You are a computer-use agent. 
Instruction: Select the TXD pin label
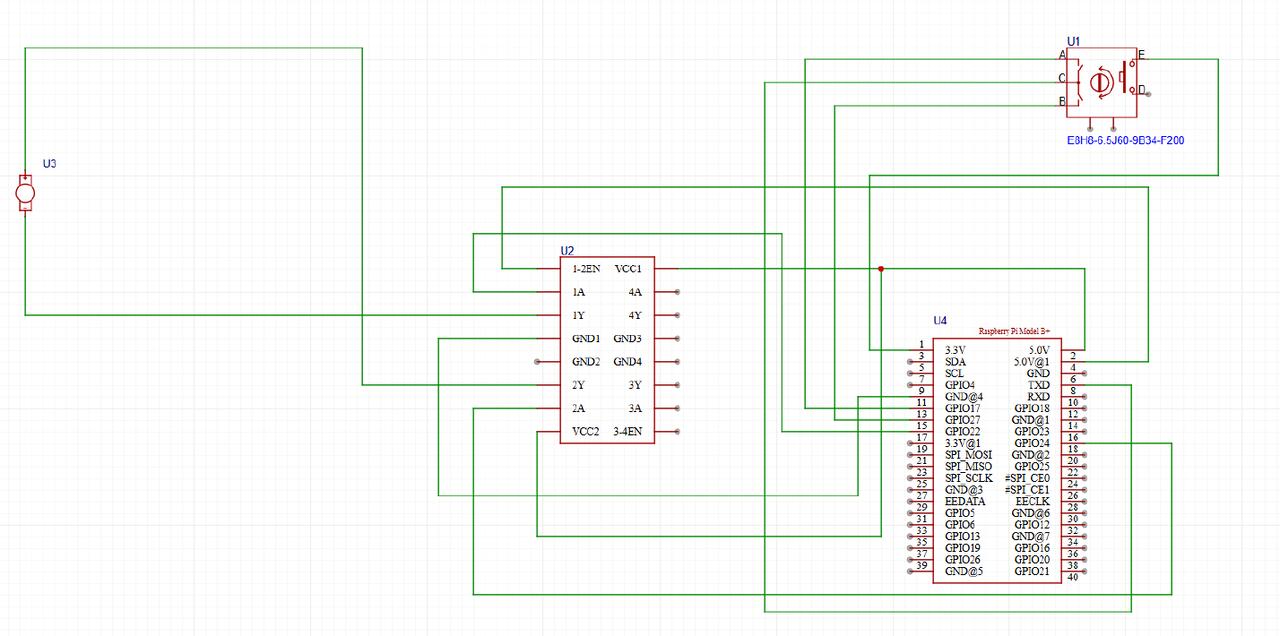pos(1039,385)
